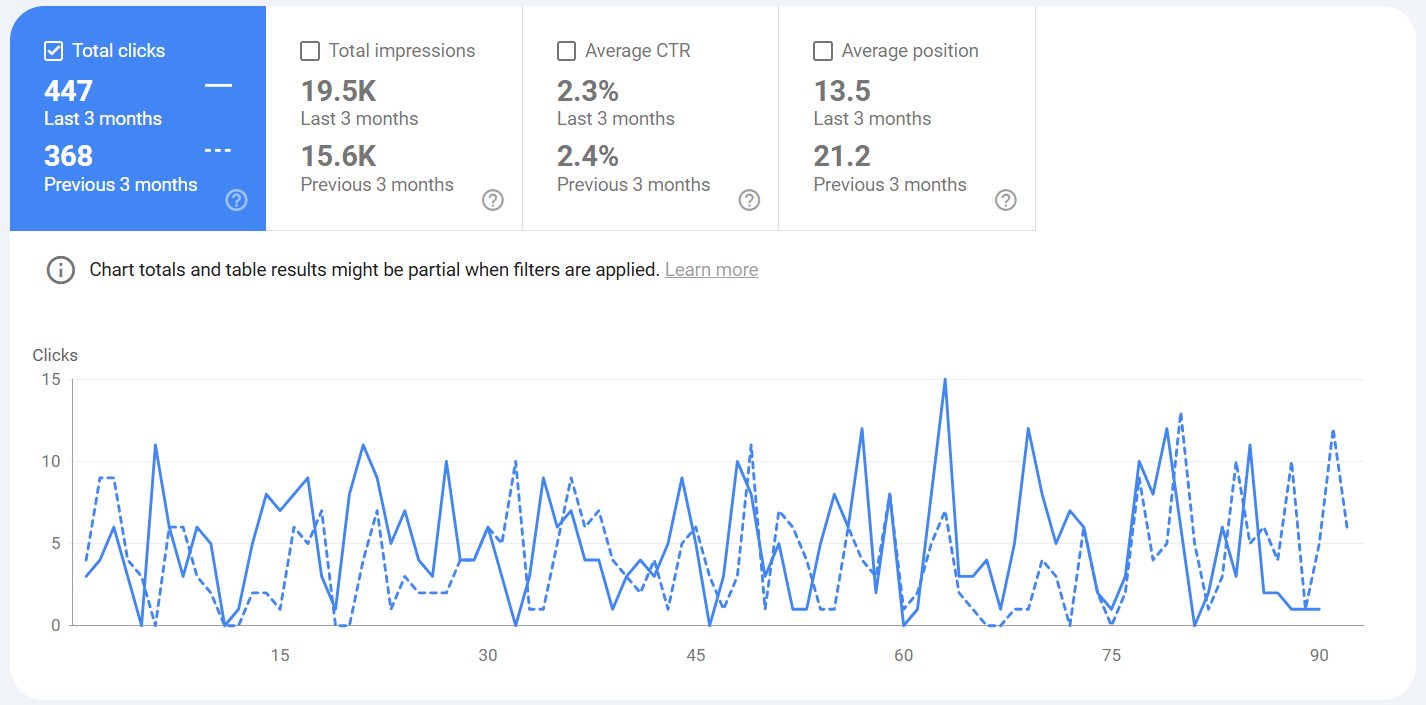Click dashed line legend icon for previous 3 months
The image size is (1426, 705).
pos(218,151)
